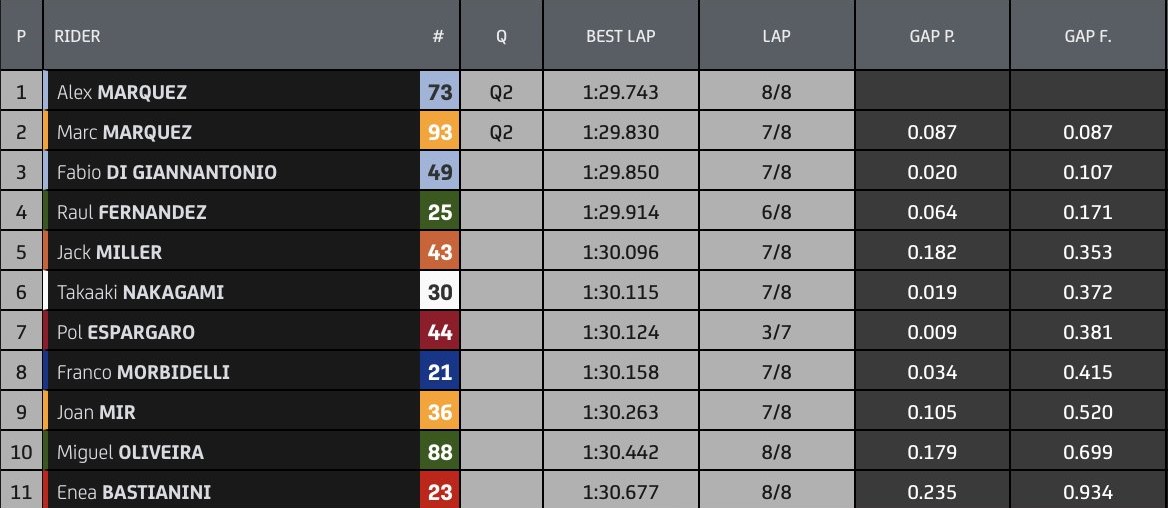Screen dimensions: 1168x508
Task: Open rider Miguel OLIVEIRA
Action: (x=130, y=452)
